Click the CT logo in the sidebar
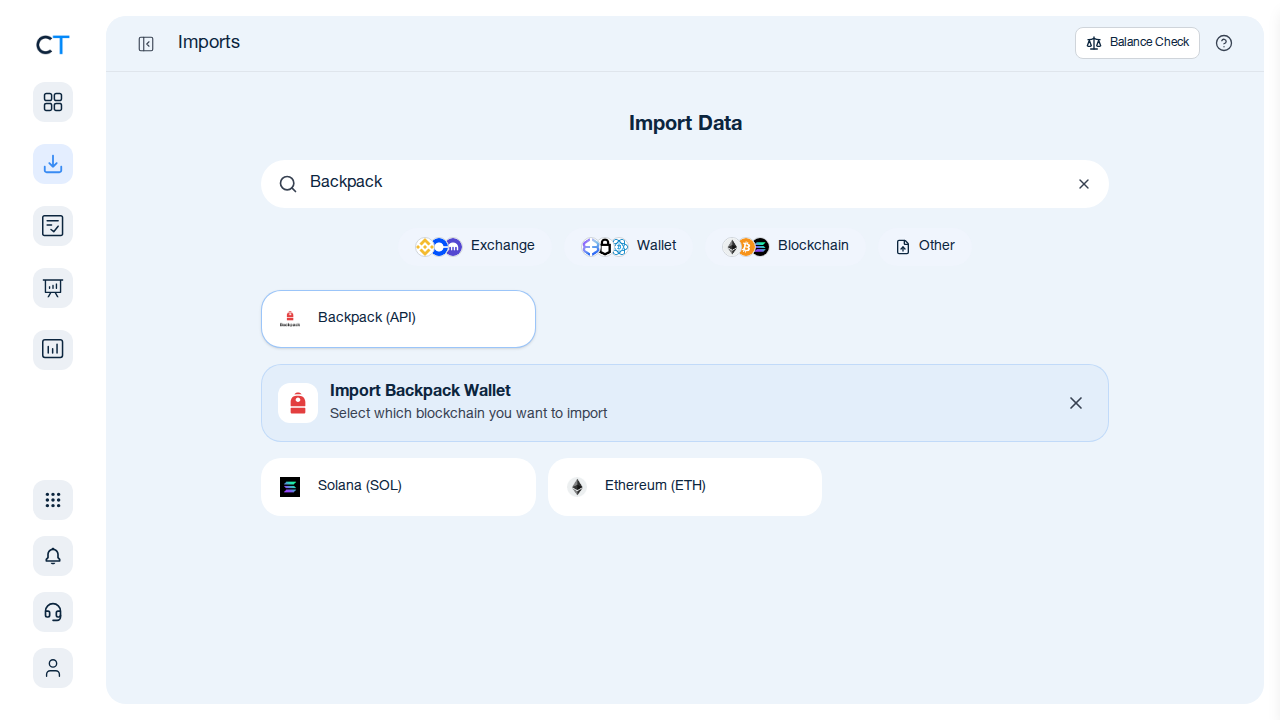Image resolution: width=1280 pixels, height=720 pixels. (x=53, y=45)
